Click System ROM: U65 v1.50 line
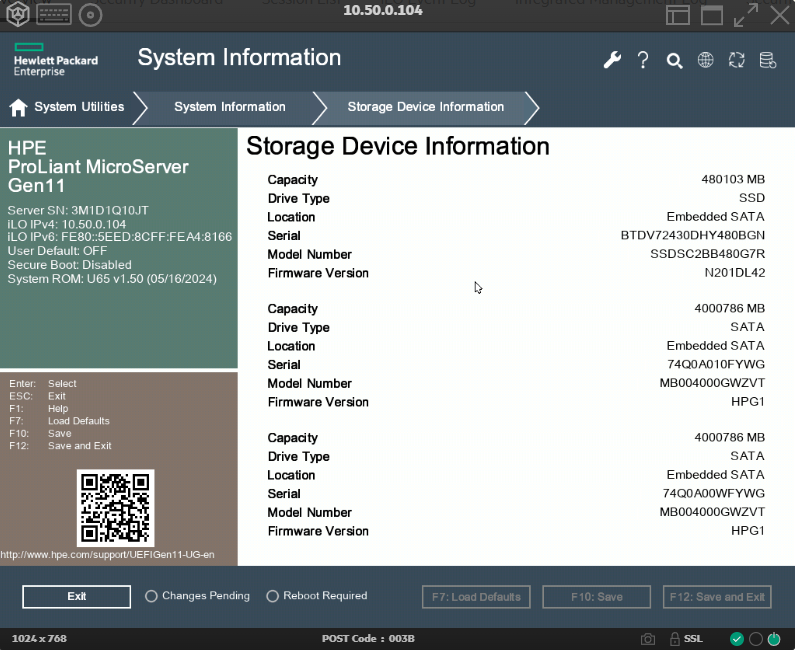 click(112, 279)
